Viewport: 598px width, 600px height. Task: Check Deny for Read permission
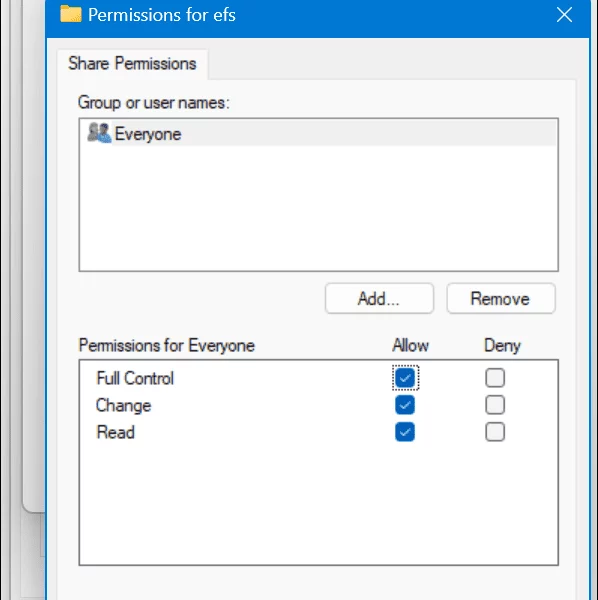tap(495, 432)
